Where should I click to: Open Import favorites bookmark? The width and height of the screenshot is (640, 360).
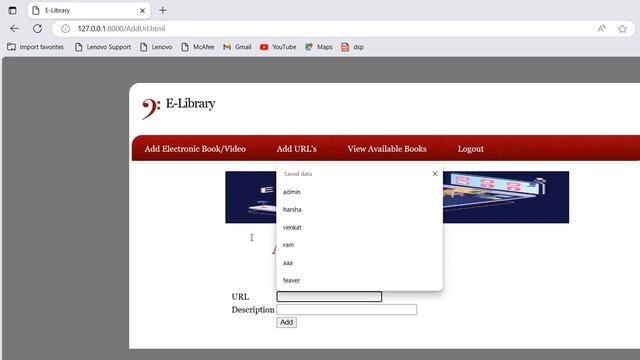tap(36, 47)
